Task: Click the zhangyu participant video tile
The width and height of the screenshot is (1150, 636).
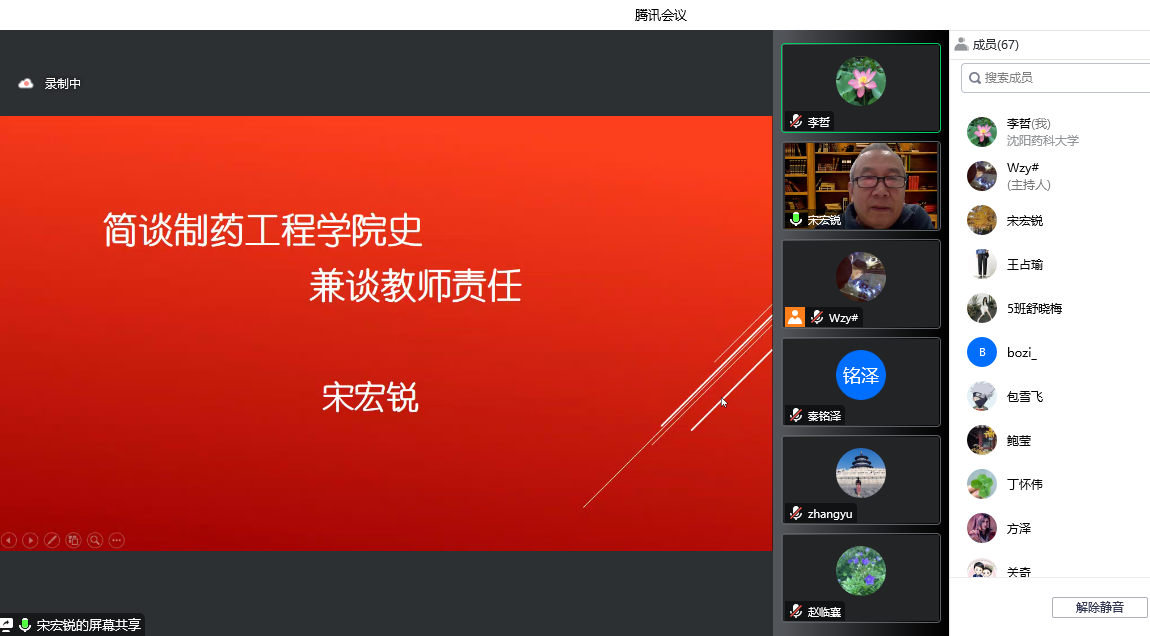Action: tap(861, 479)
